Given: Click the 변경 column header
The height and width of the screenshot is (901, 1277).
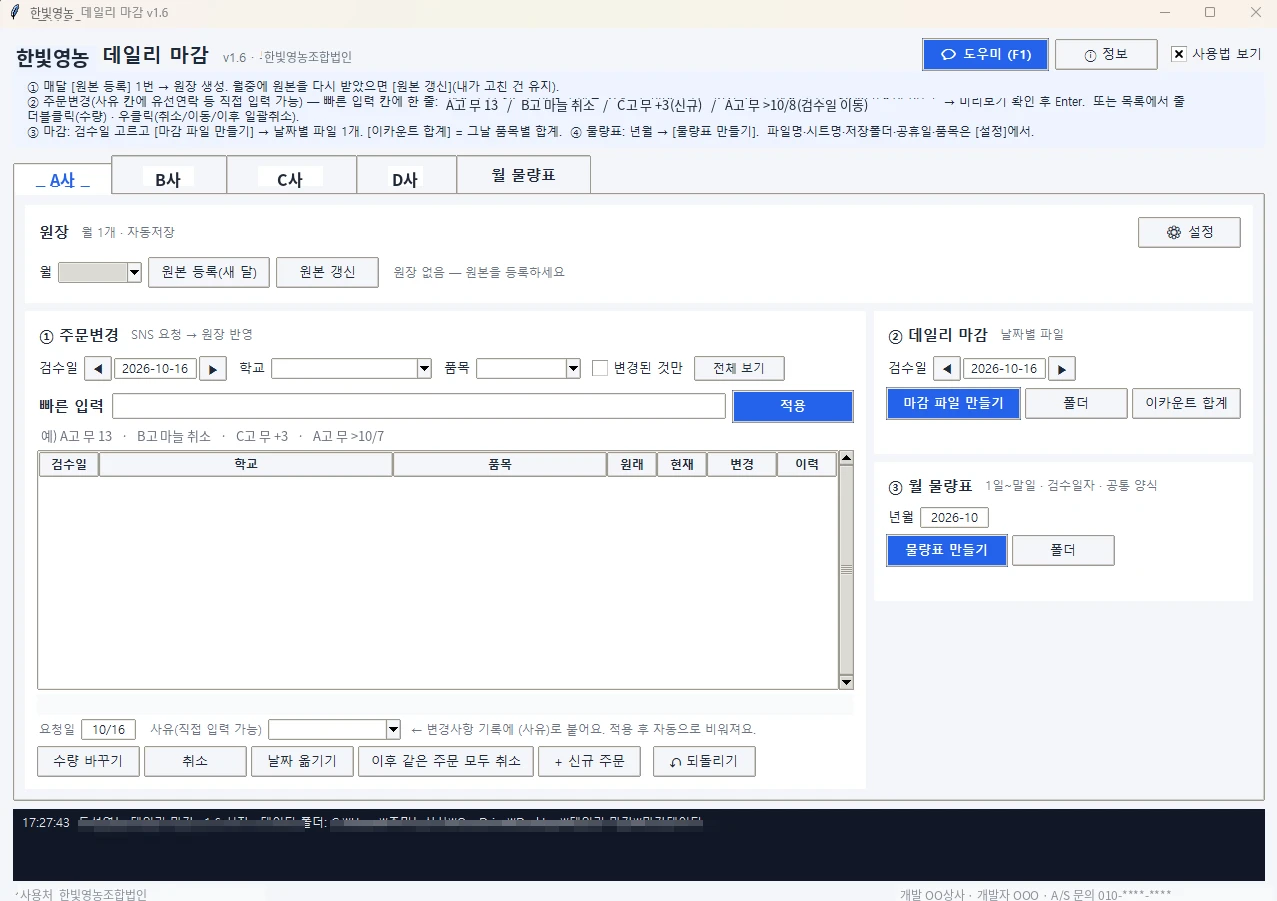Looking at the screenshot, I should (742, 464).
